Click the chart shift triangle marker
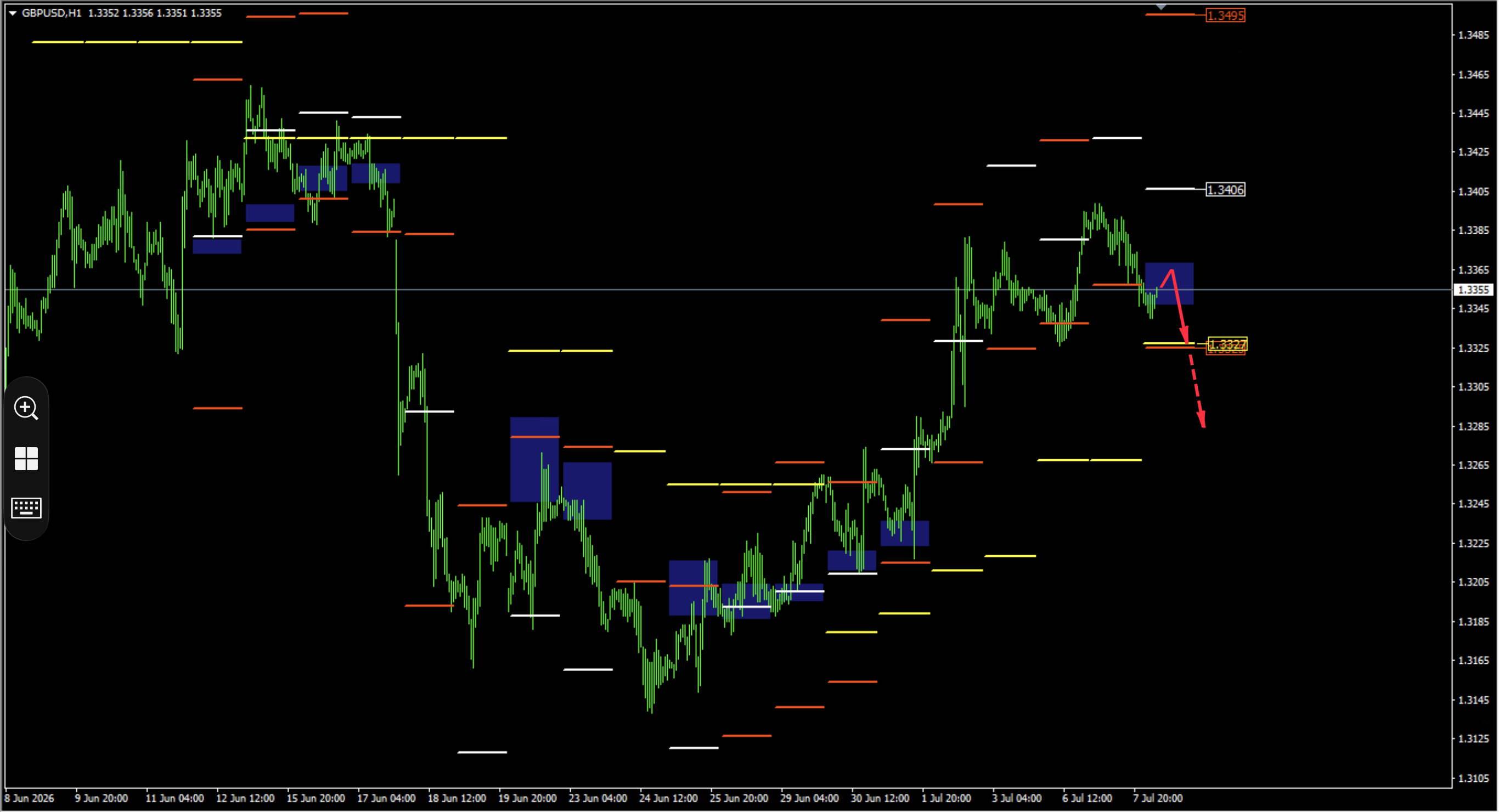Screen dimensions: 1499x812 (x=1161, y=7)
